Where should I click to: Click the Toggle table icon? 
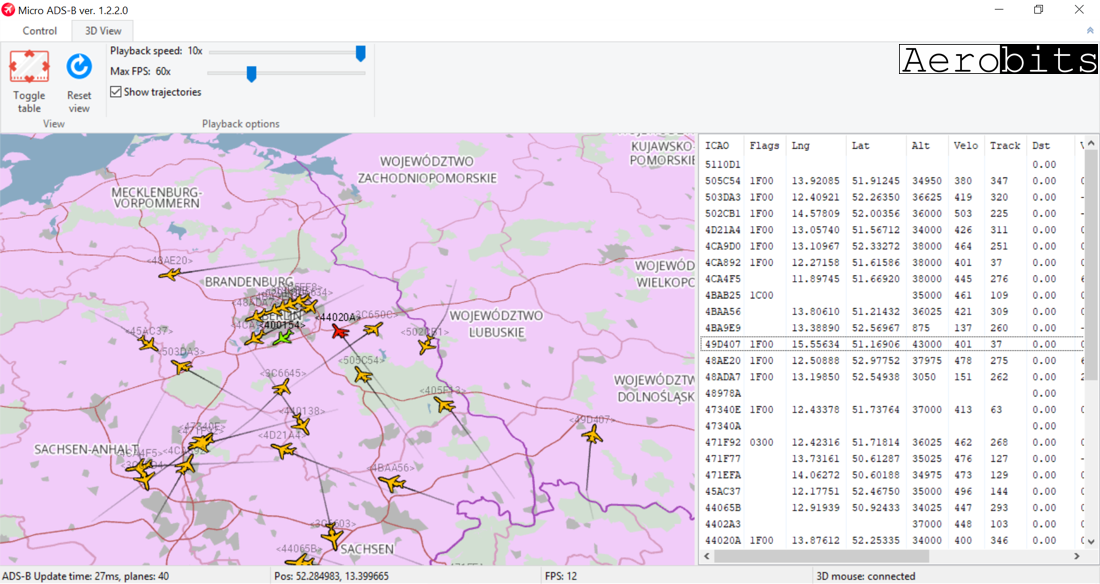[x=29, y=67]
